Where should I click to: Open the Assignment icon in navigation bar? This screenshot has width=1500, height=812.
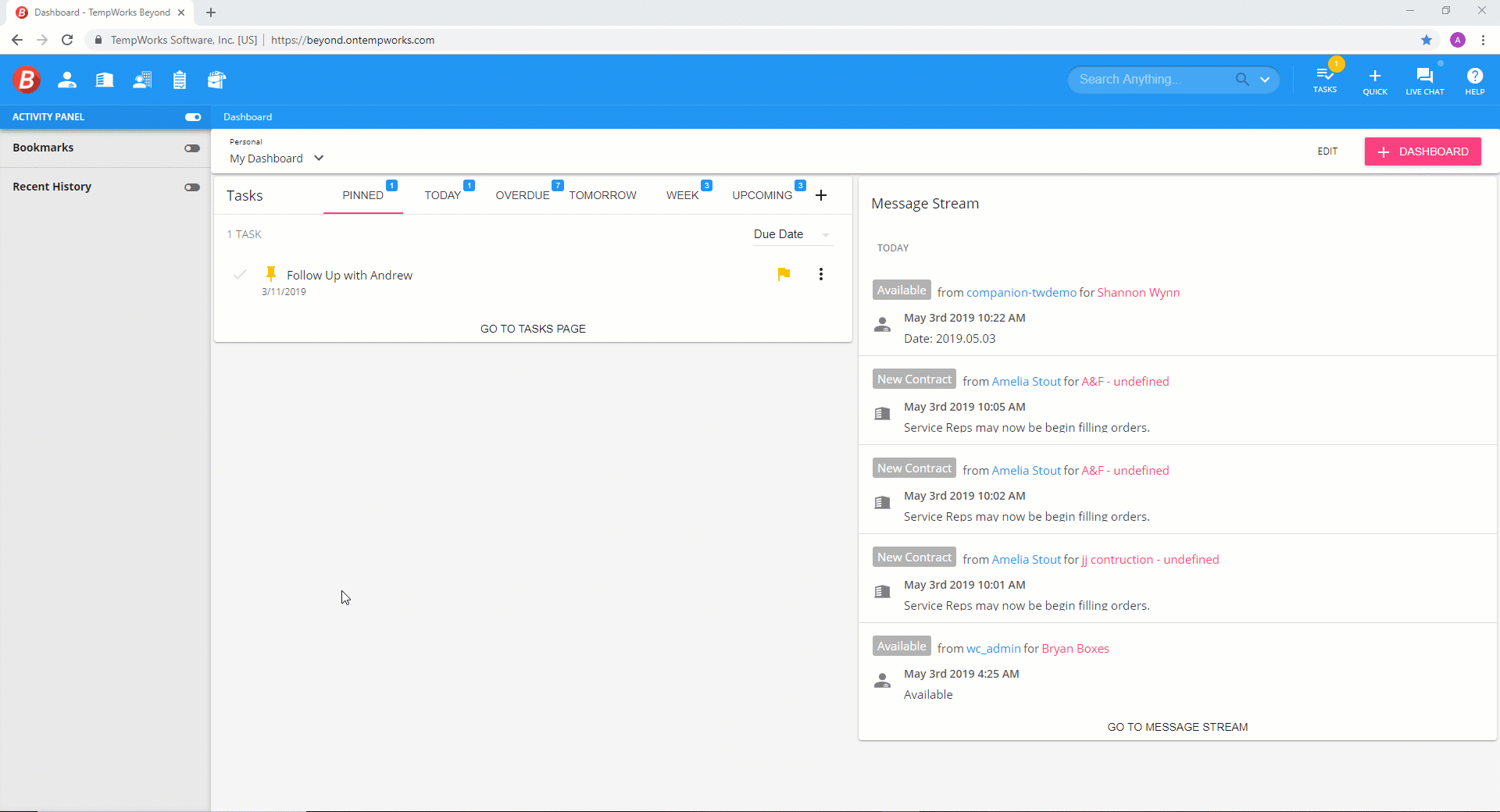217,80
